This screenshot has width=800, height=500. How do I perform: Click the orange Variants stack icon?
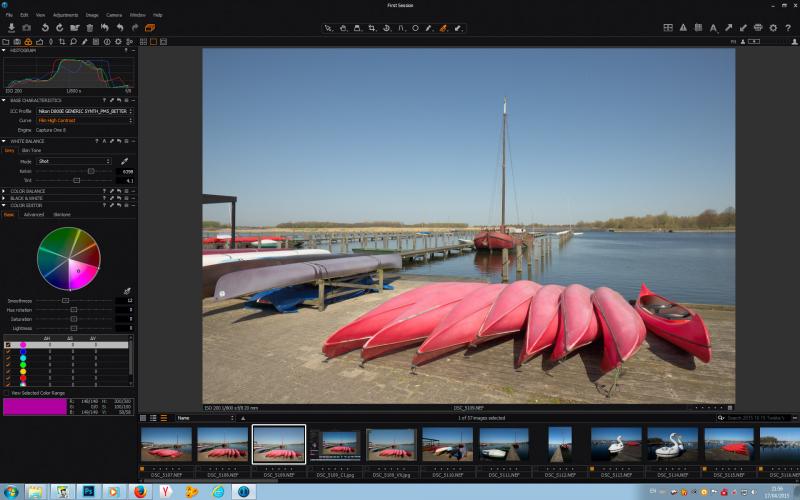click(x=149, y=28)
